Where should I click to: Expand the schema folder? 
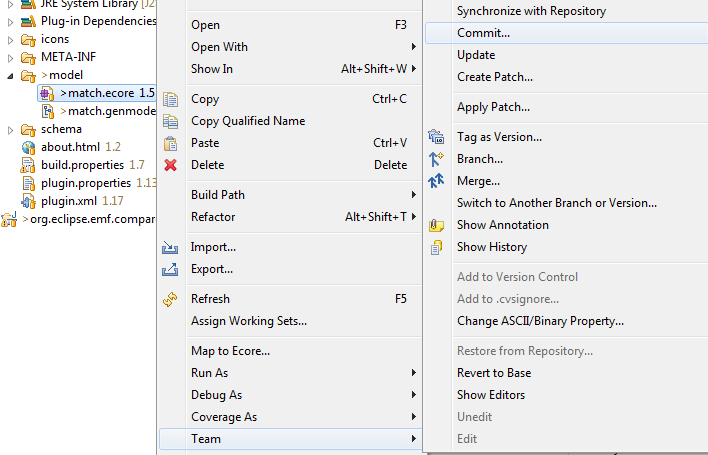(10, 130)
